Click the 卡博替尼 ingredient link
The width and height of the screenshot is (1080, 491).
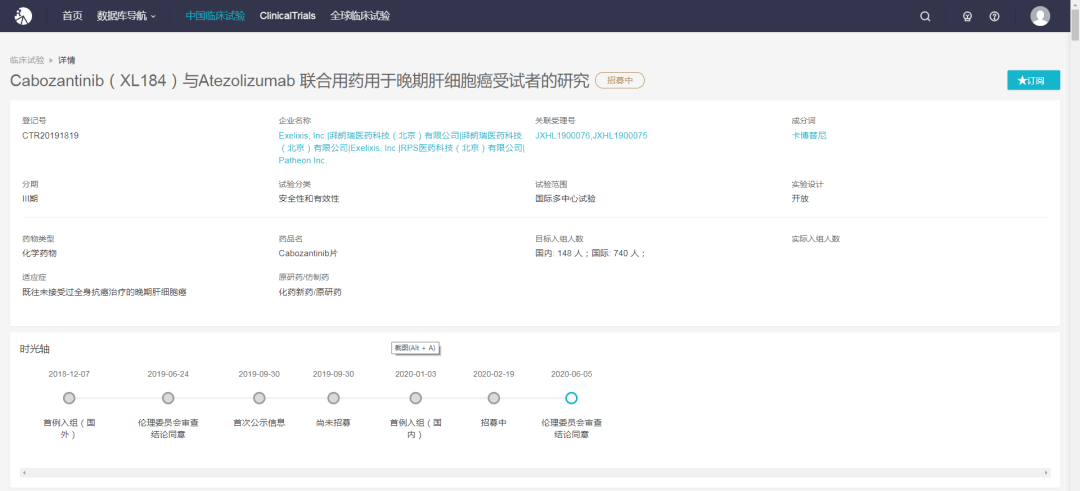(x=809, y=136)
